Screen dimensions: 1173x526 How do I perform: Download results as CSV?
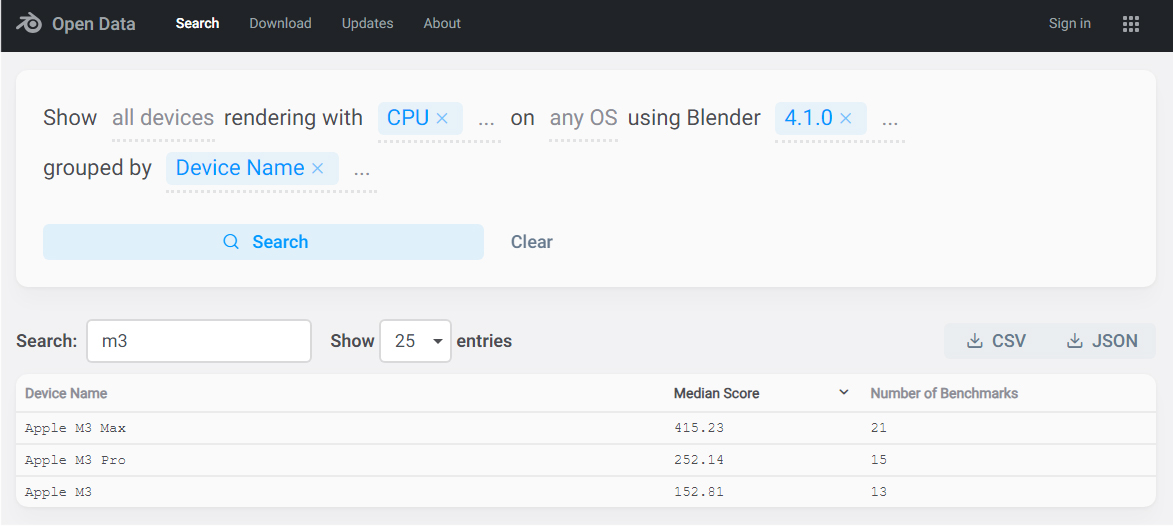point(996,341)
